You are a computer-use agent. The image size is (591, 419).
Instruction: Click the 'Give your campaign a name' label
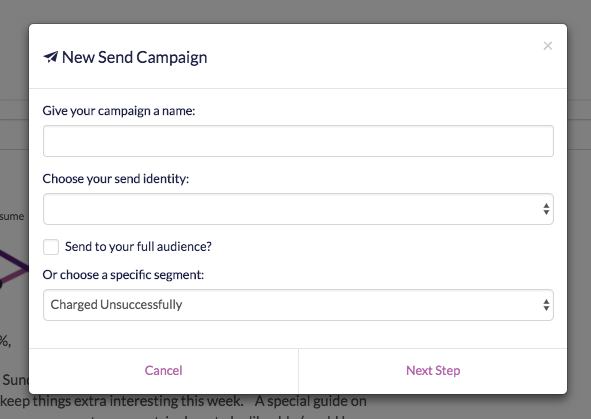click(119, 111)
